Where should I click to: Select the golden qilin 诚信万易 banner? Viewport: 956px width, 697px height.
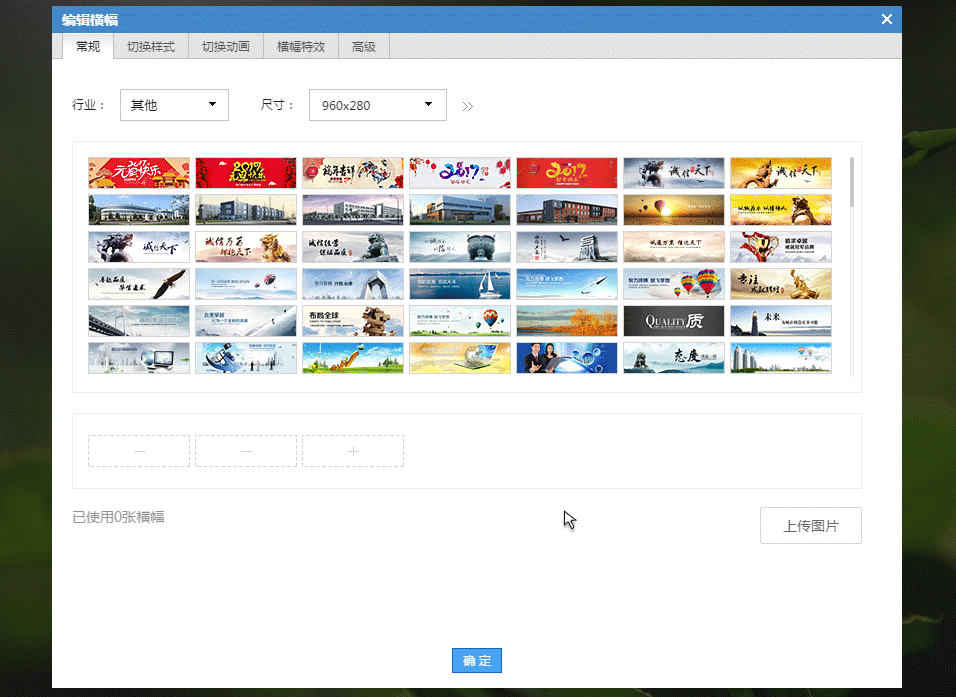coord(246,247)
